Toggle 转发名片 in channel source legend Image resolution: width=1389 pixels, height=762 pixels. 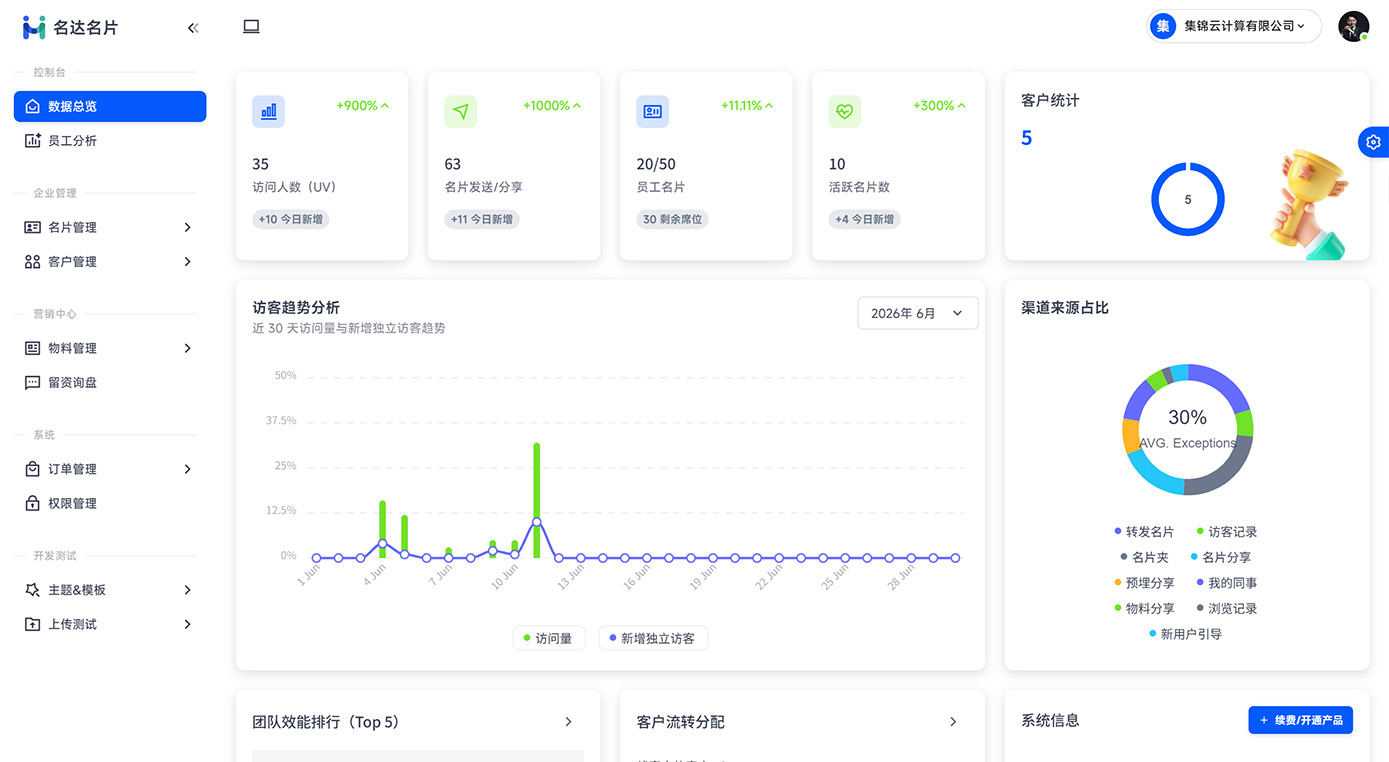pos(1144,532)
